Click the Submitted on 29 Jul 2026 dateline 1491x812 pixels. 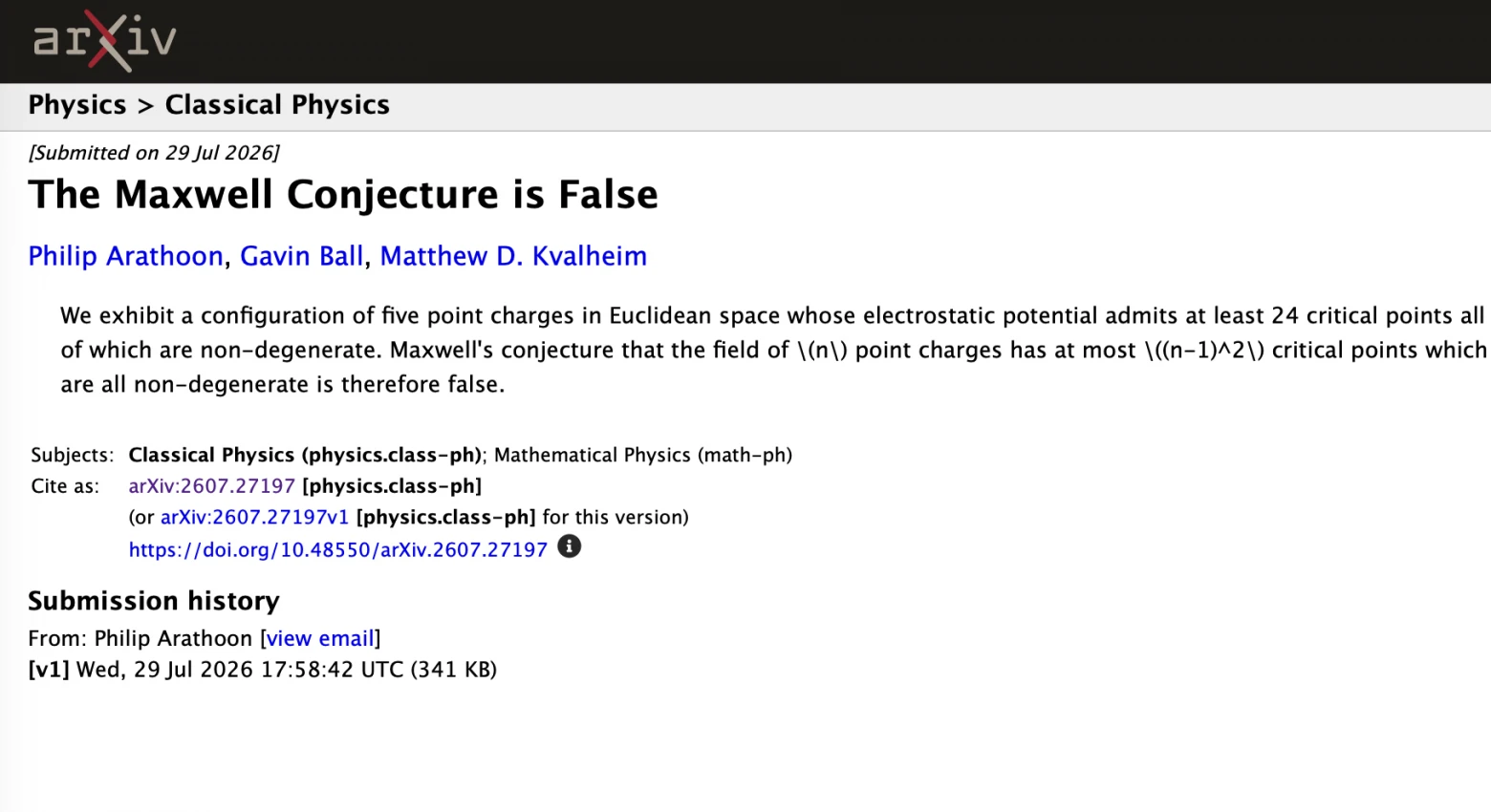point(154,153)
